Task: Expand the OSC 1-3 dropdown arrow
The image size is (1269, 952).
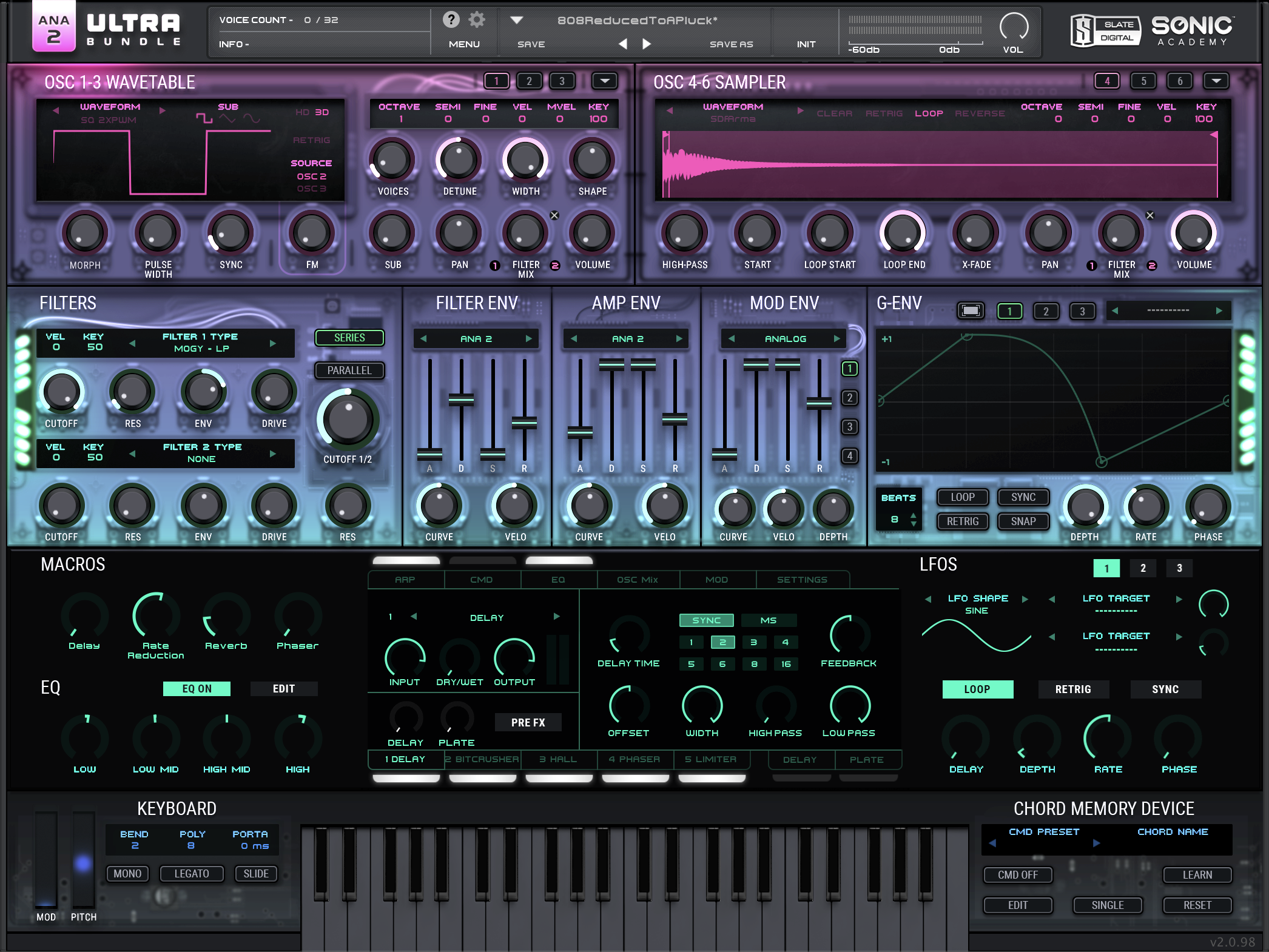Action: [605, 81]
